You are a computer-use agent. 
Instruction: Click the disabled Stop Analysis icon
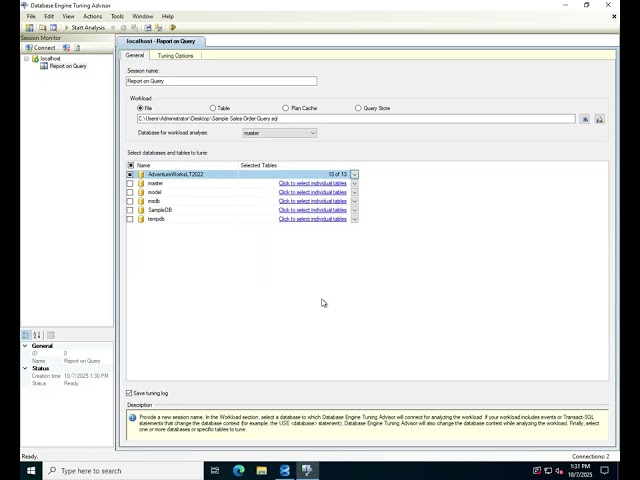pos(113,28)
